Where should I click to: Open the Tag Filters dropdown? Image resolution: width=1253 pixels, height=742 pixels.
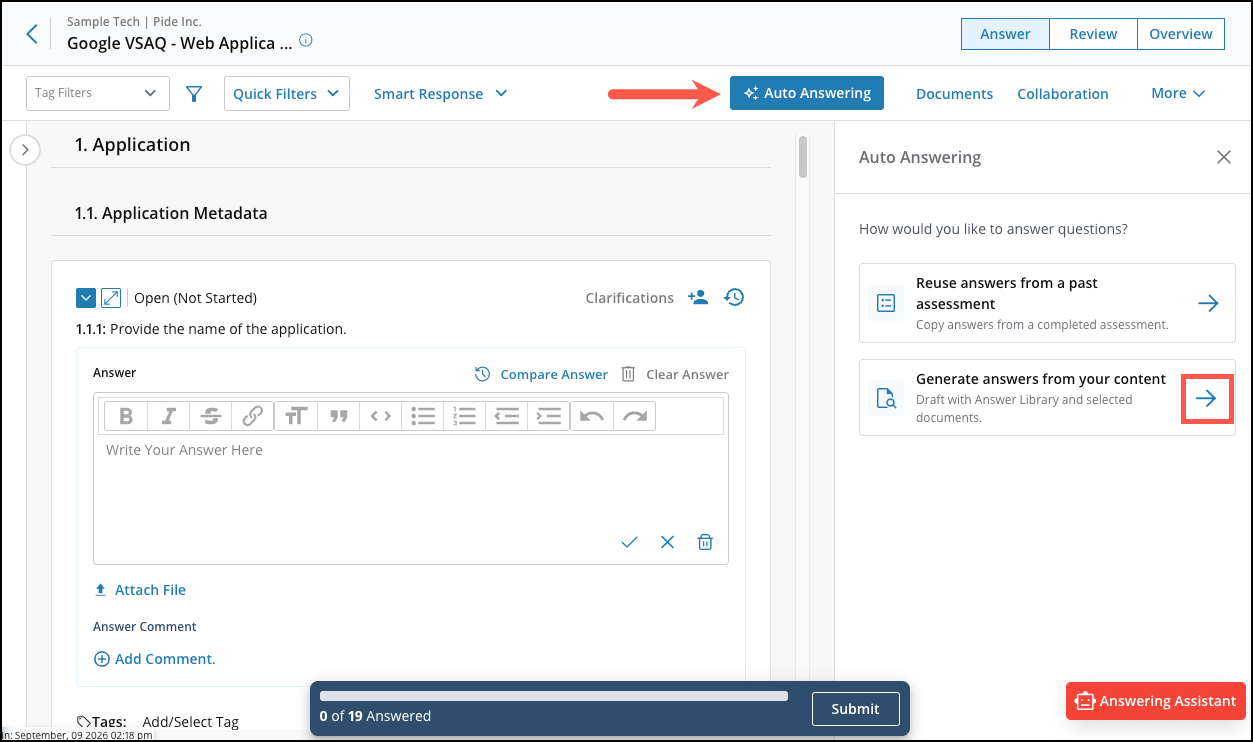click(97, 93)
